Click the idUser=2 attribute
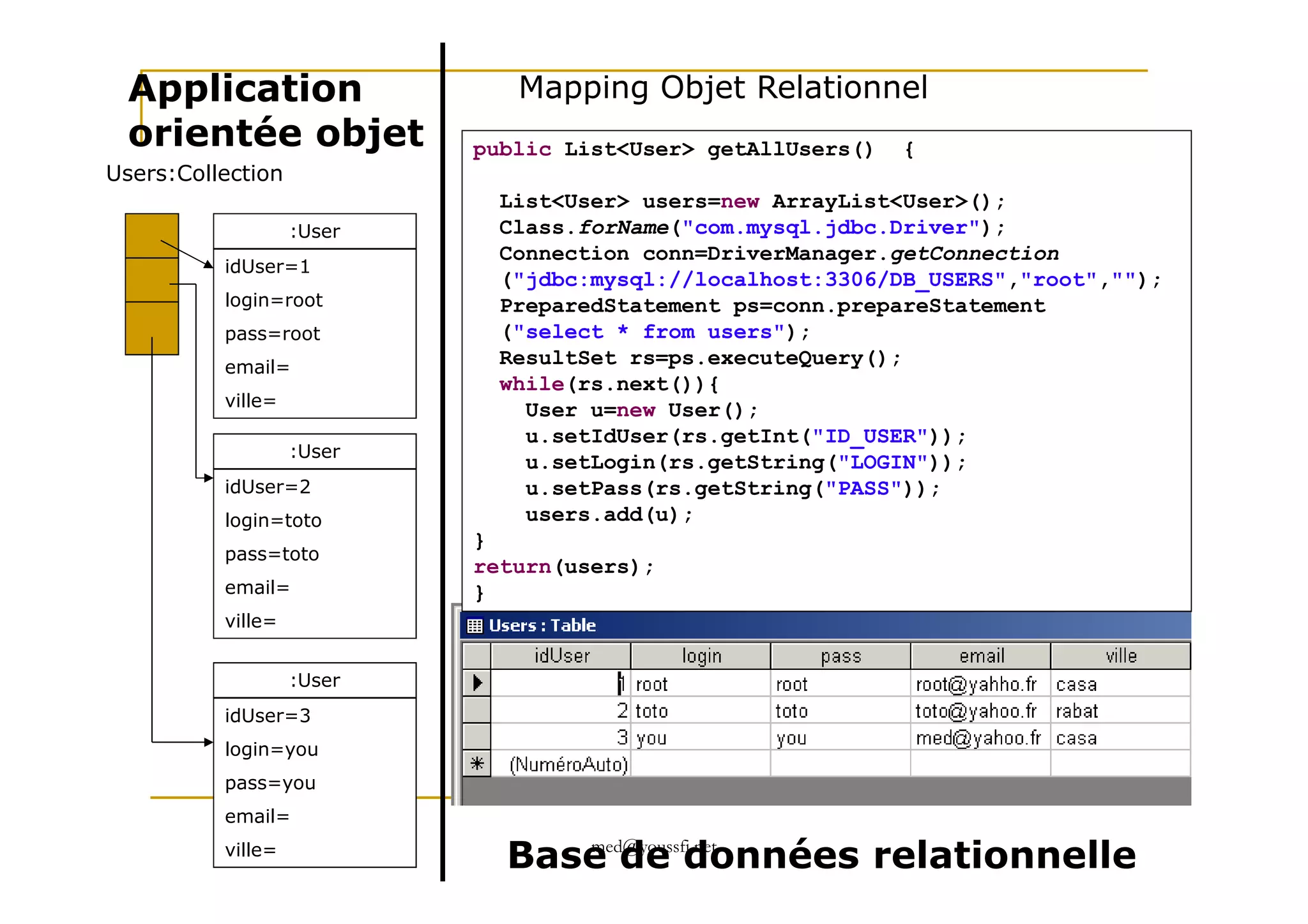Screen dimensions: 1308x924 268,487
